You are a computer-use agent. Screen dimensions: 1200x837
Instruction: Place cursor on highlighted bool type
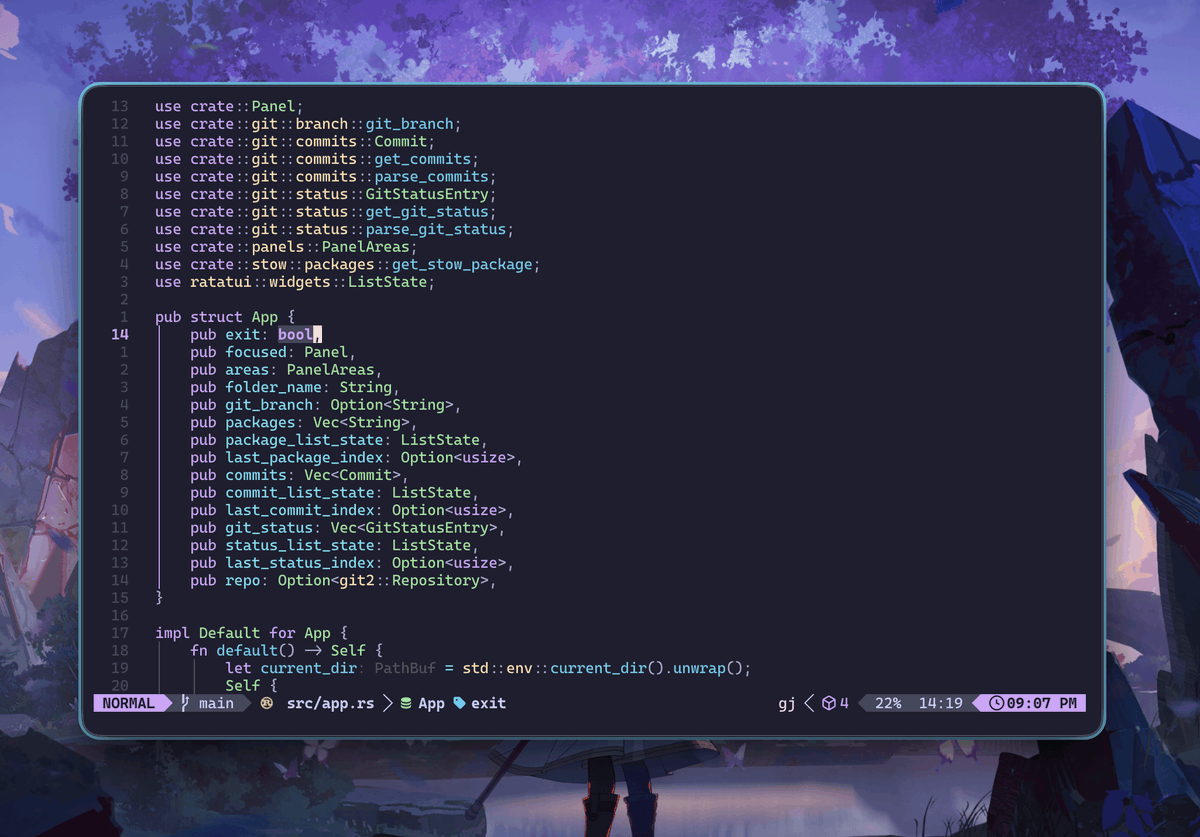pyautogui.click(x=295, y=334)
